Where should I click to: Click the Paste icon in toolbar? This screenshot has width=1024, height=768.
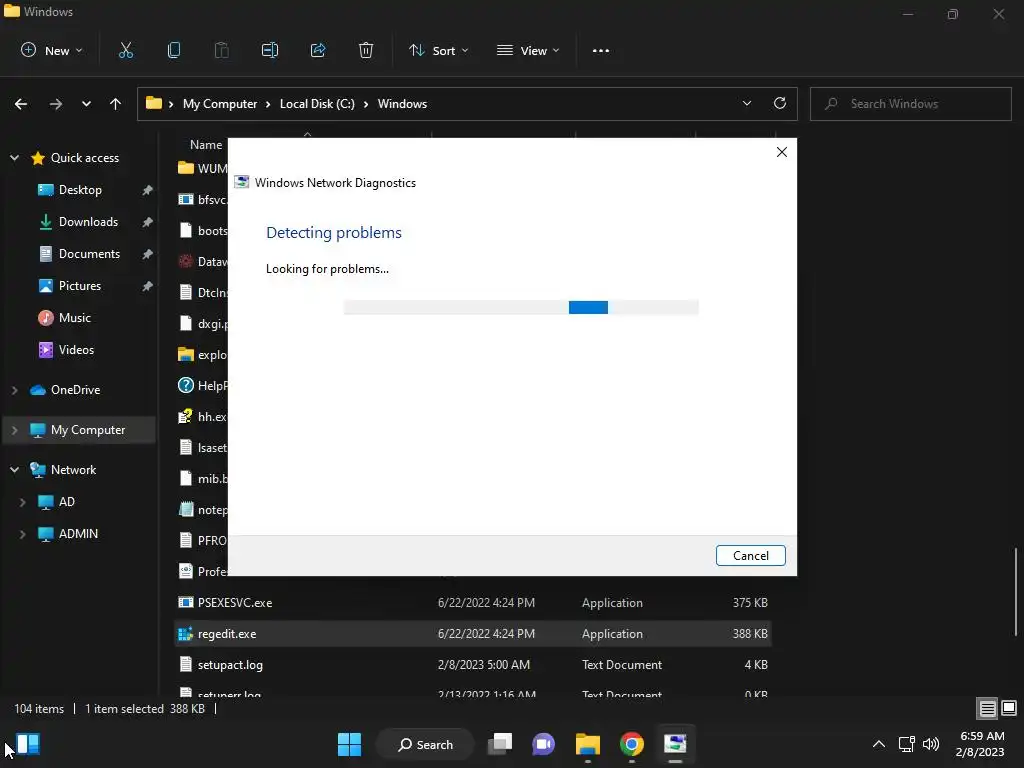(x=221, y=50)
